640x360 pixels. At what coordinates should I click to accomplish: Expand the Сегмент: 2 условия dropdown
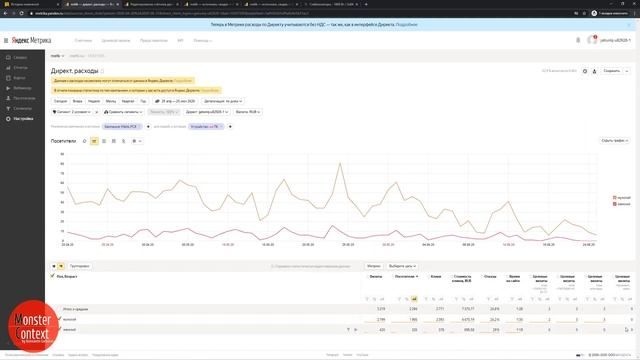click(72, 112)
